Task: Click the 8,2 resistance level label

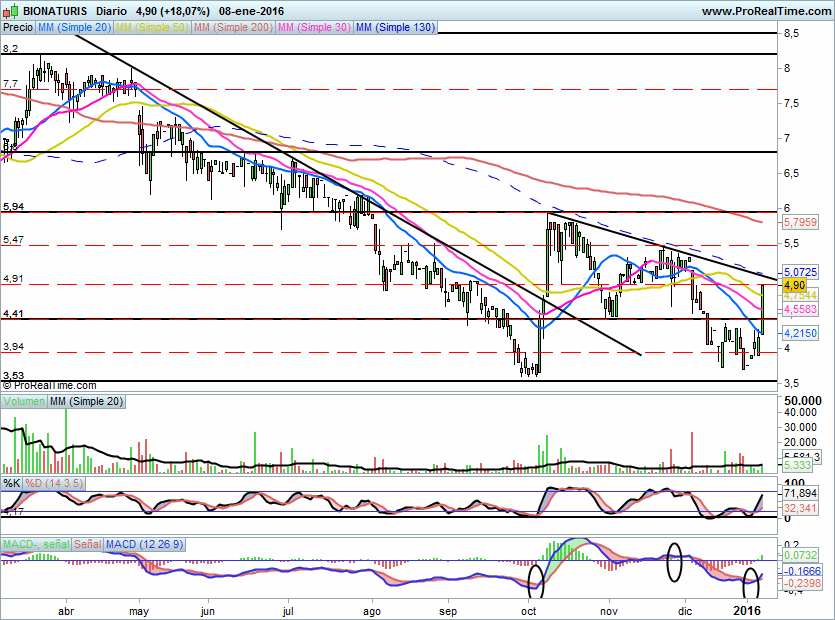Action: coord(10,48)
